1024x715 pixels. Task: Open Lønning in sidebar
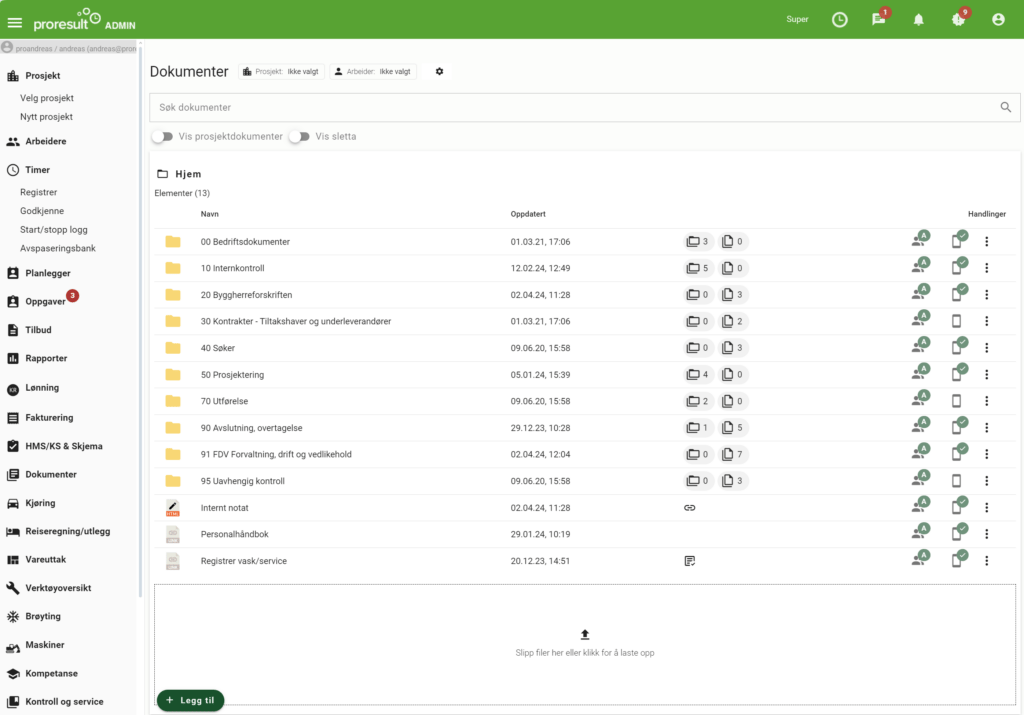click(42, 387)
